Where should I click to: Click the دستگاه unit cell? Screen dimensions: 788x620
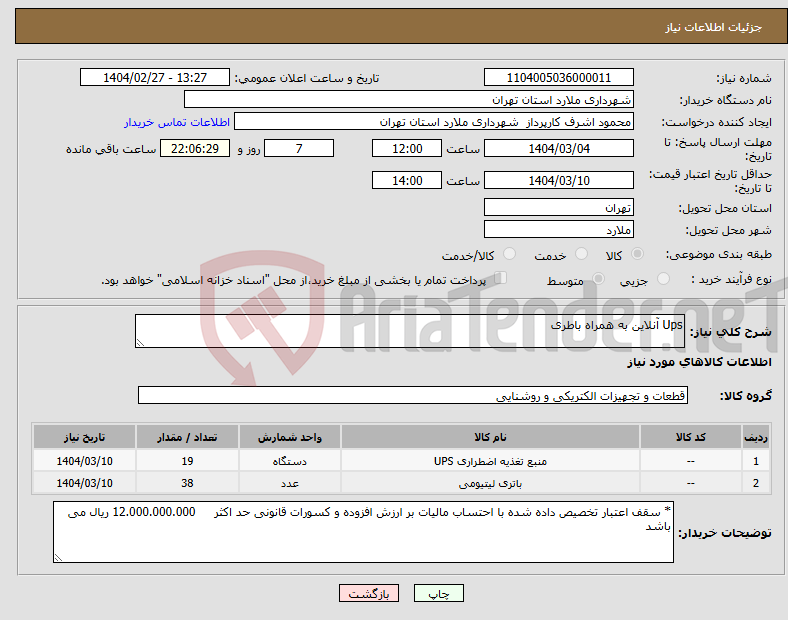290,461
